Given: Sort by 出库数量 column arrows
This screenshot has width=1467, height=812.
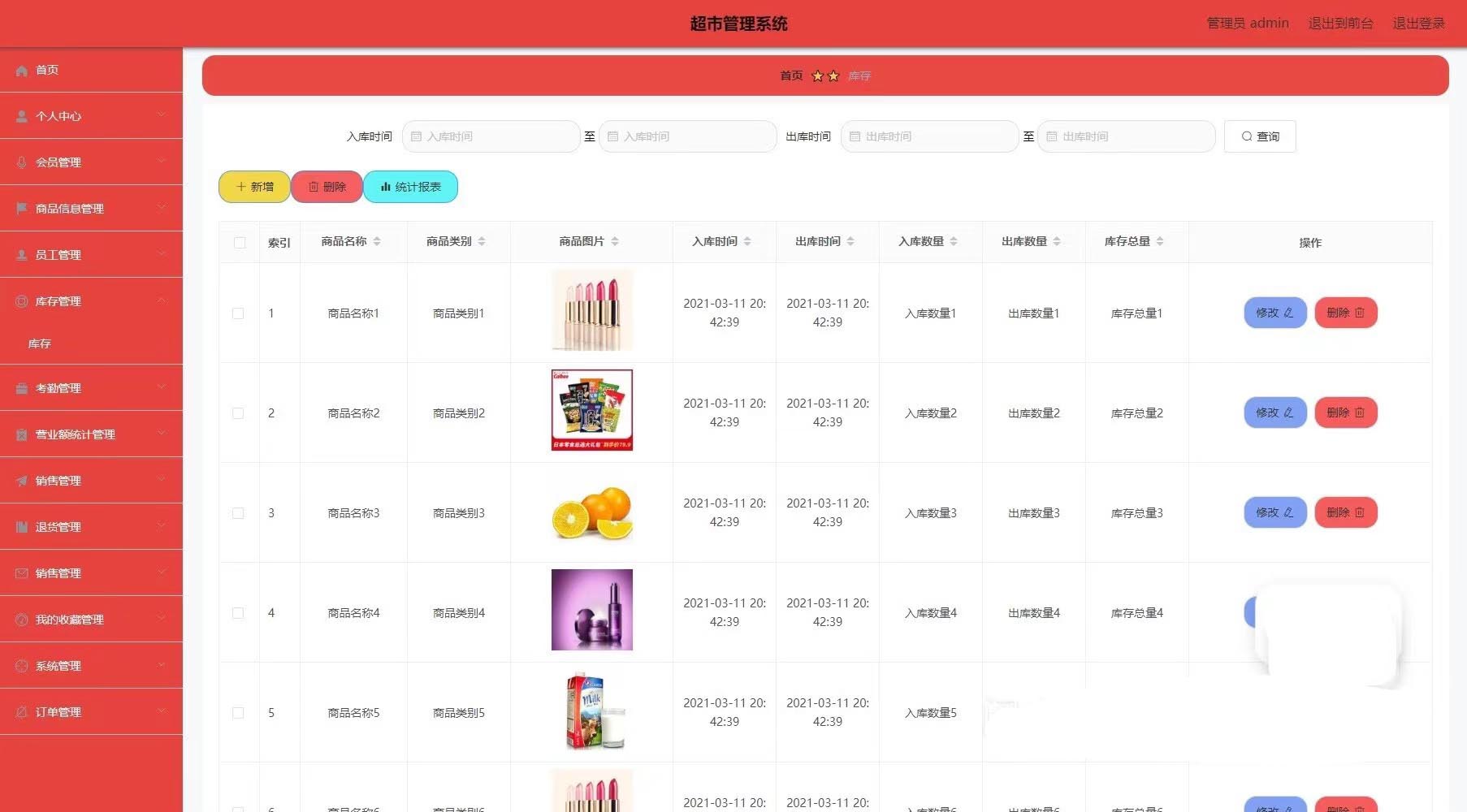Looking at the screenshot, I should (1057, 241).
